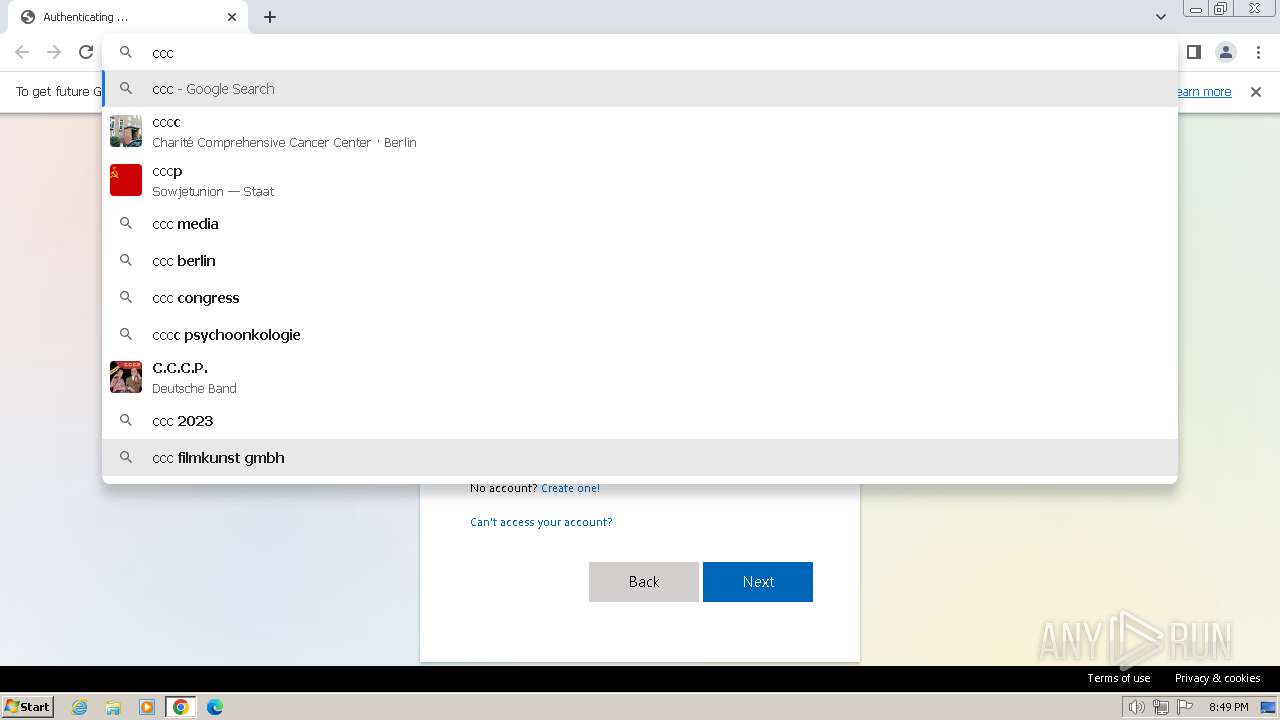Choose the C.C.C.P. Deutsche Band suggestion
The height and width of the screenshot is (720, 1280).
[640, 378]
